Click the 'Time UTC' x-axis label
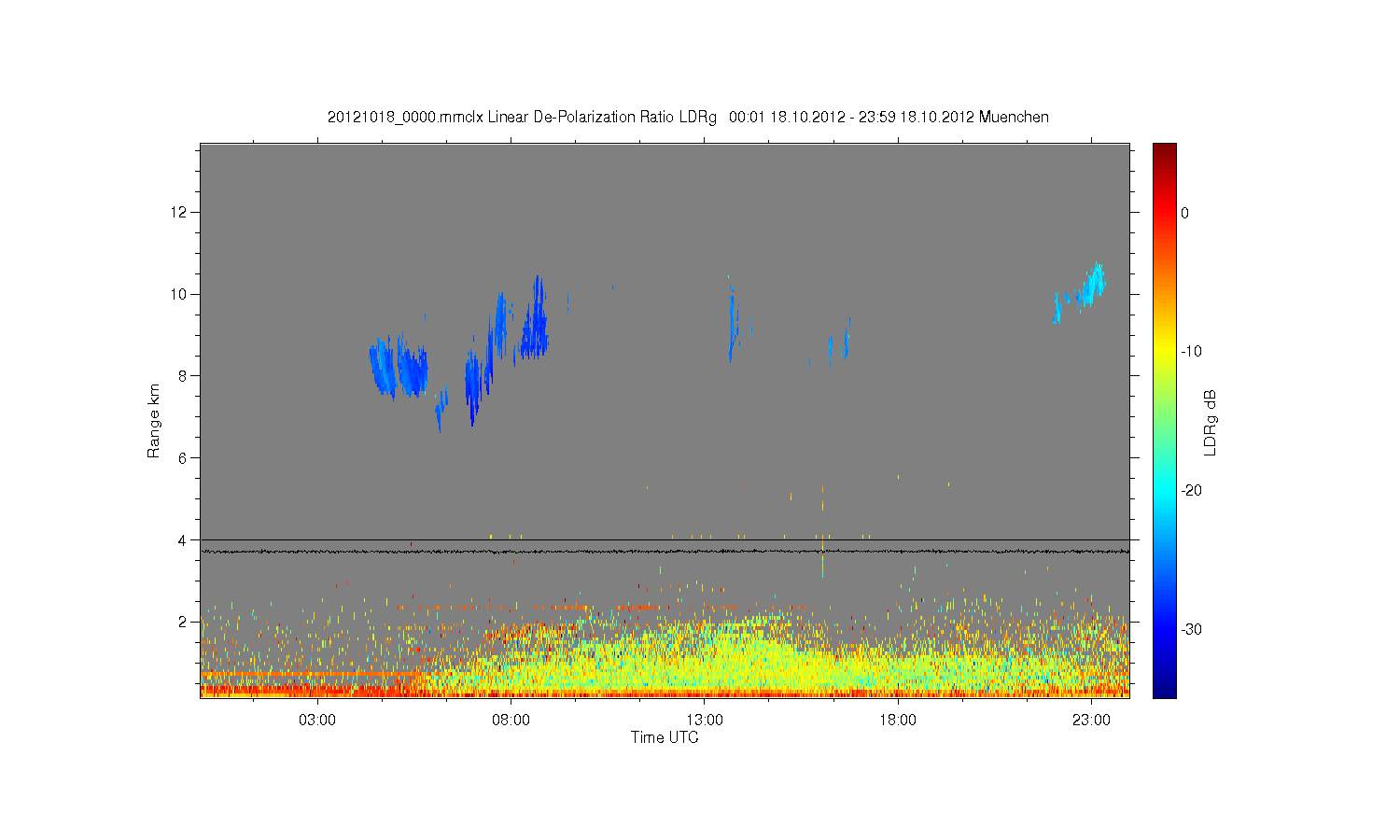This screenshot has height=840, width=1400. (665, 737)
